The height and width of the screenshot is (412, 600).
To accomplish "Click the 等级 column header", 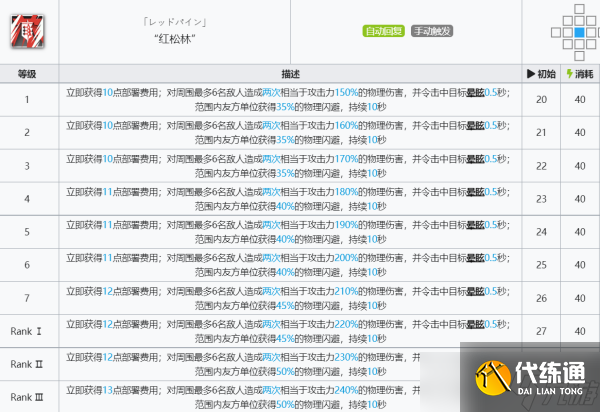I will [x=27, y=74].
